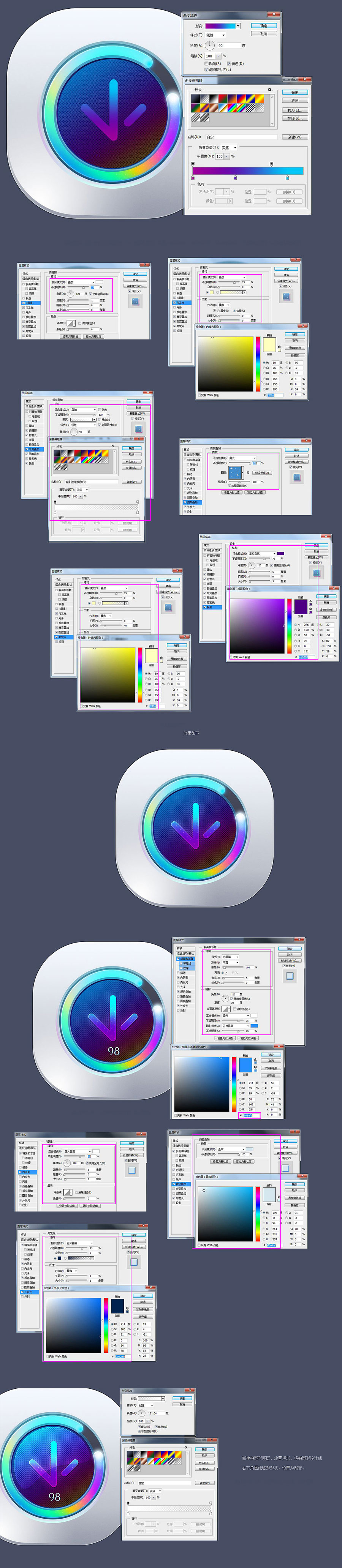Image resolution: width=342 pixels, height=1568 pixels.
Task: Pick the Chrome preset in purple-cyan gradient editor
Action: click(x=224, y=108)
